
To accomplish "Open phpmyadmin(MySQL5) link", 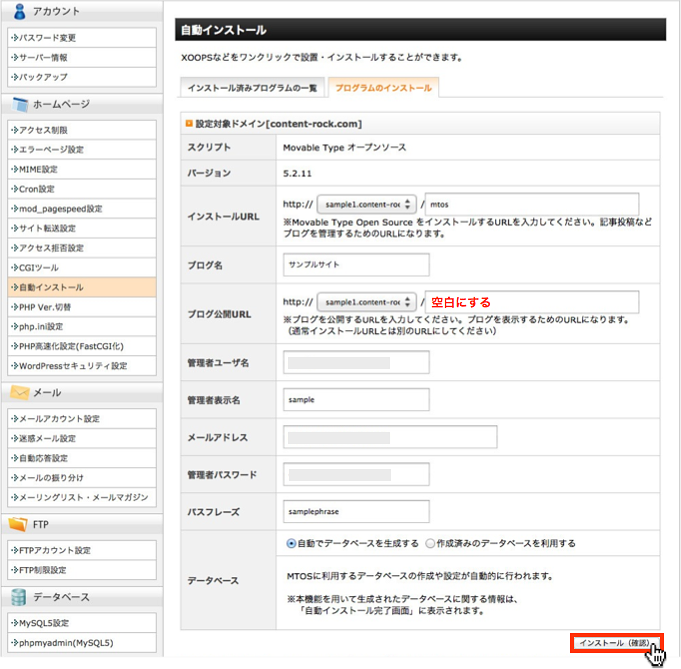I will (x=82, y=643).
